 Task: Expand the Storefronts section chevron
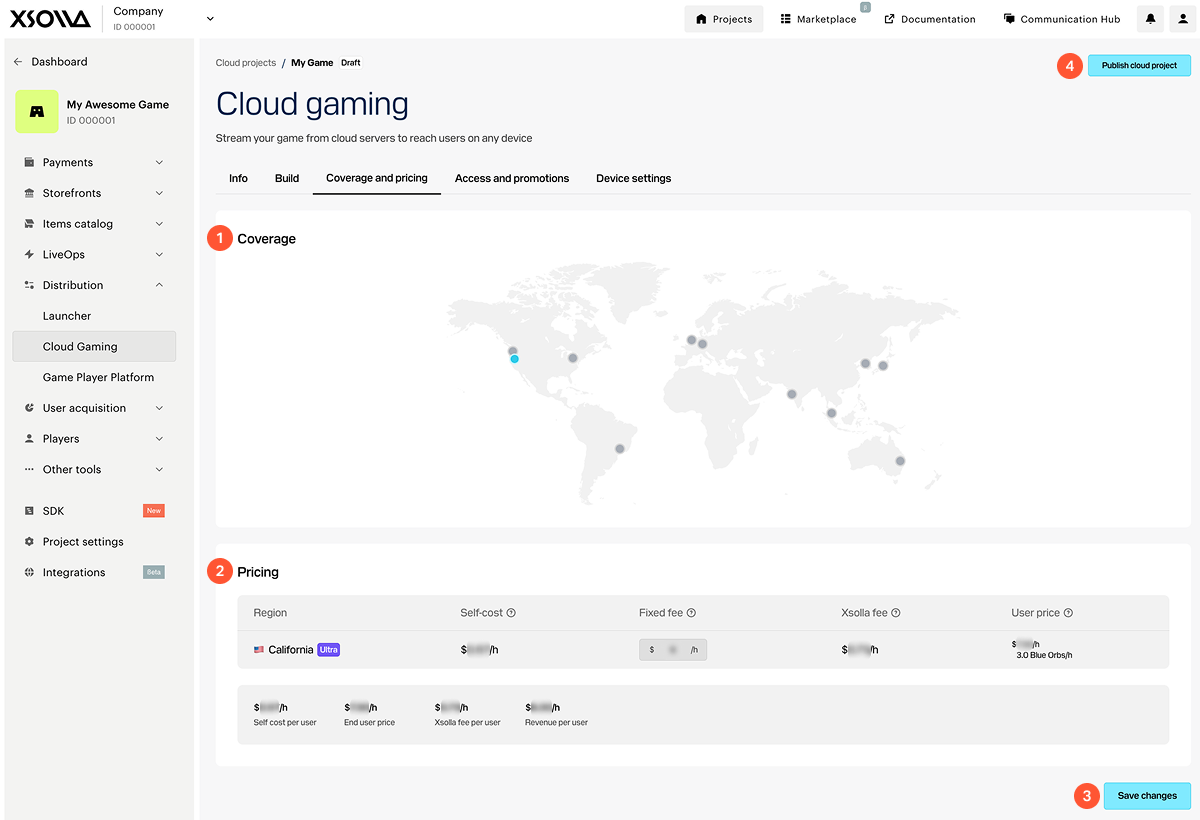click(x=160, y=193)
